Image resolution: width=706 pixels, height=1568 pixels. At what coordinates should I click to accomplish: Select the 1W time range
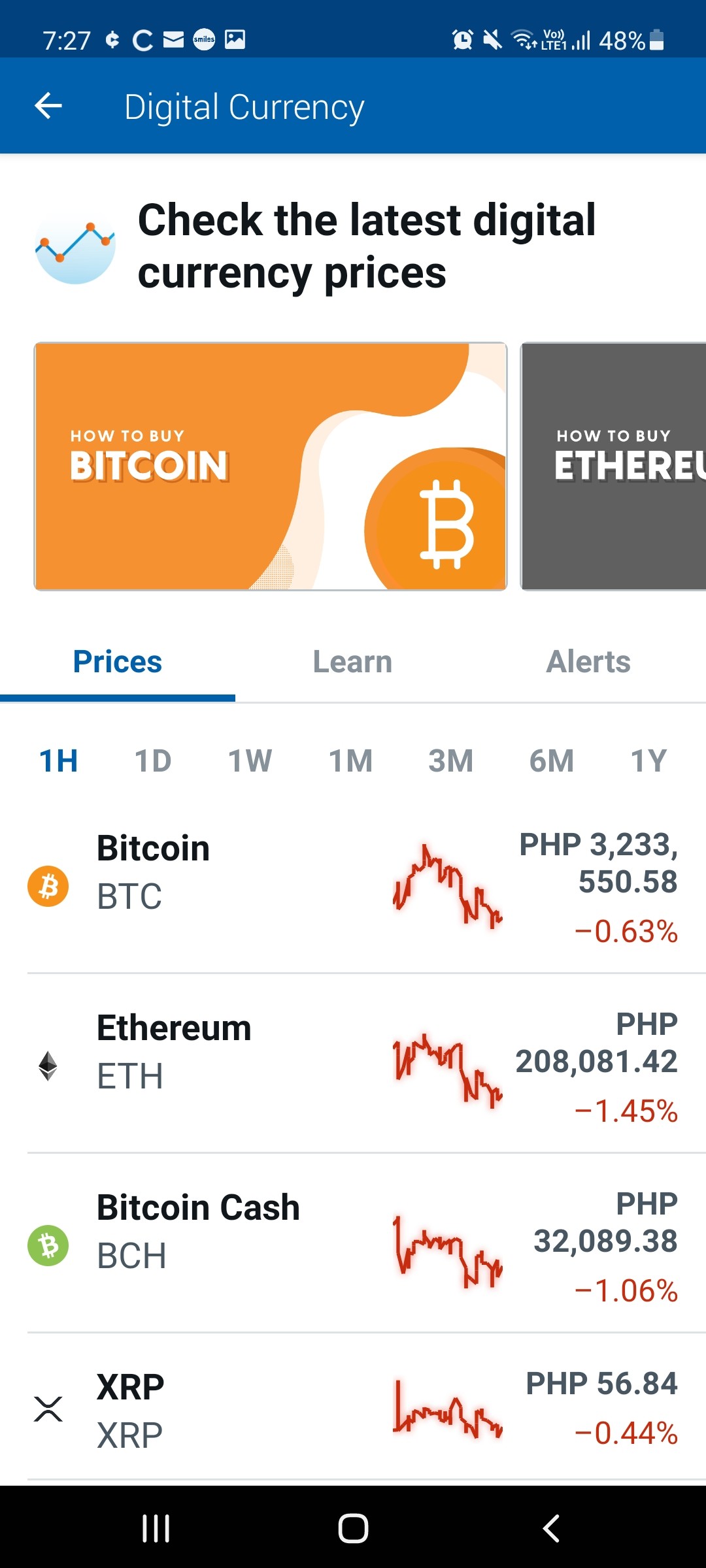coord(250,761)
